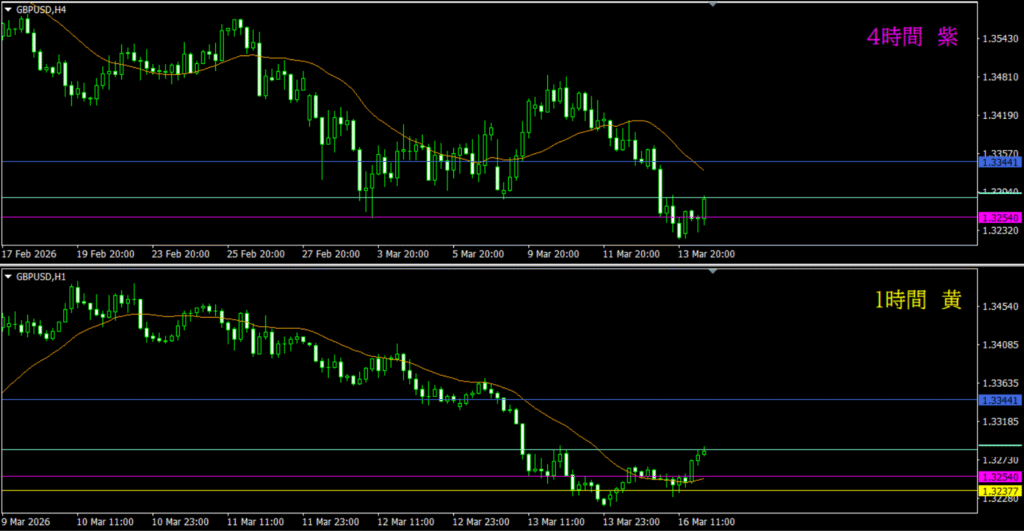Select the magenta 1.32540 price tag on H4 chart
This screenshot has width=1024, height=531.
pos(1000,217)
